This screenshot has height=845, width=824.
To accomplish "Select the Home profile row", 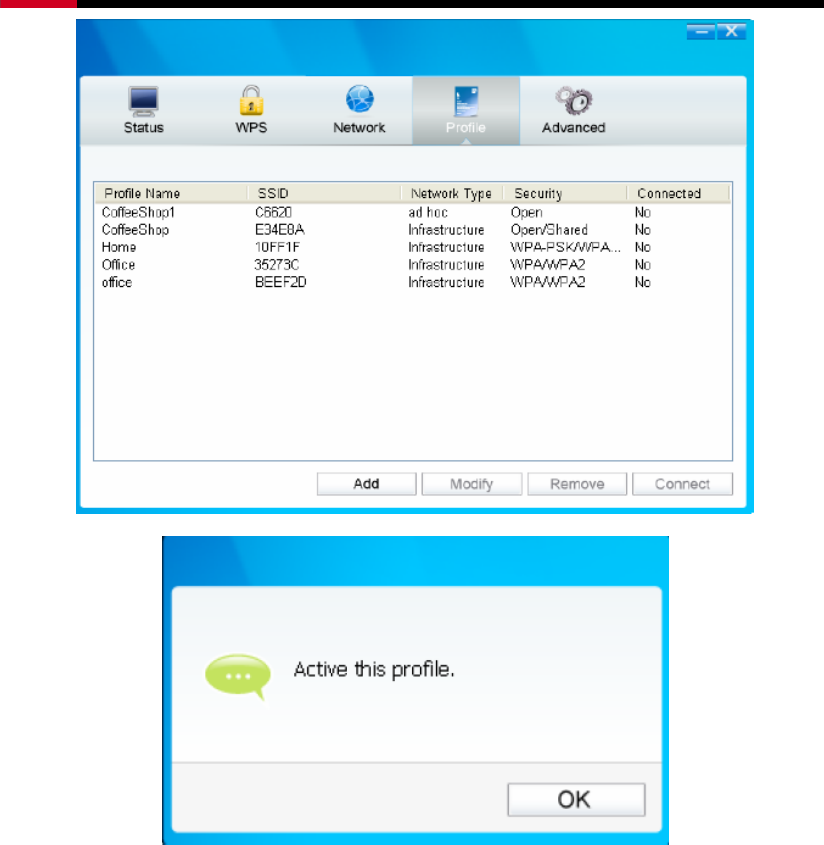I will (413, 247).
